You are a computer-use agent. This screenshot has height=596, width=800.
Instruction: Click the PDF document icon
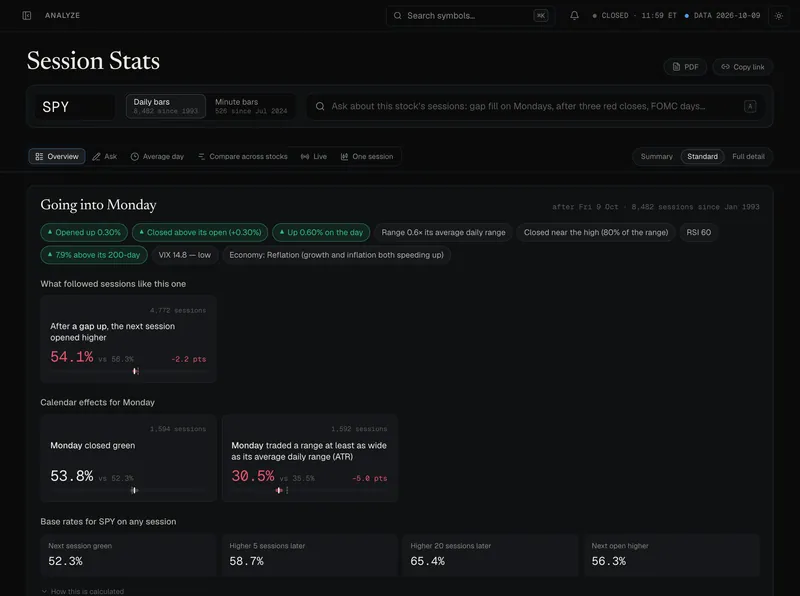point(676,67)
